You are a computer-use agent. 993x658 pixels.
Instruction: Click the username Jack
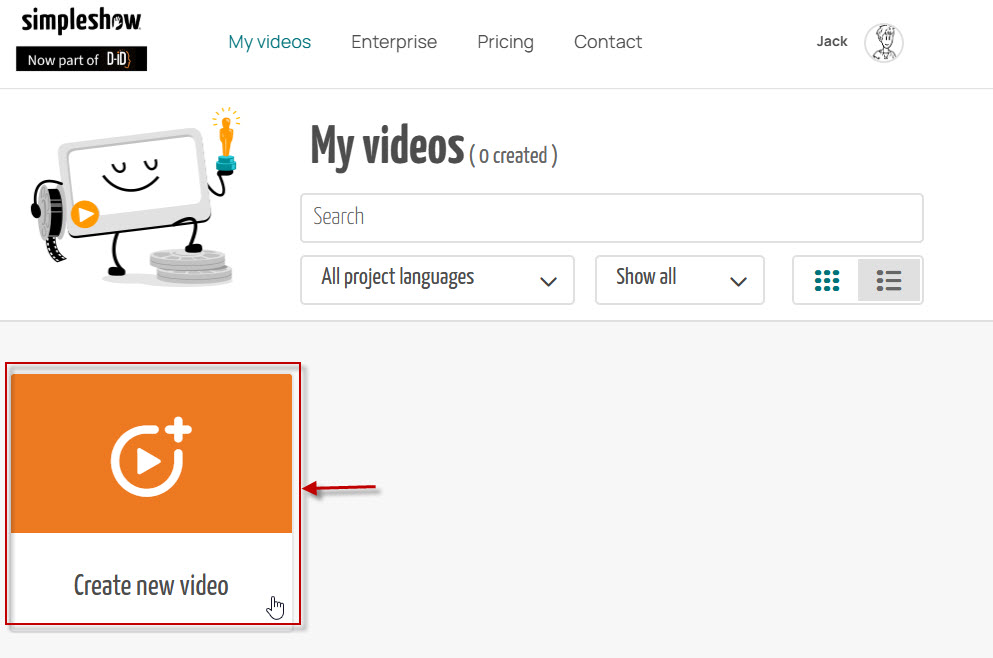point(832,42)
